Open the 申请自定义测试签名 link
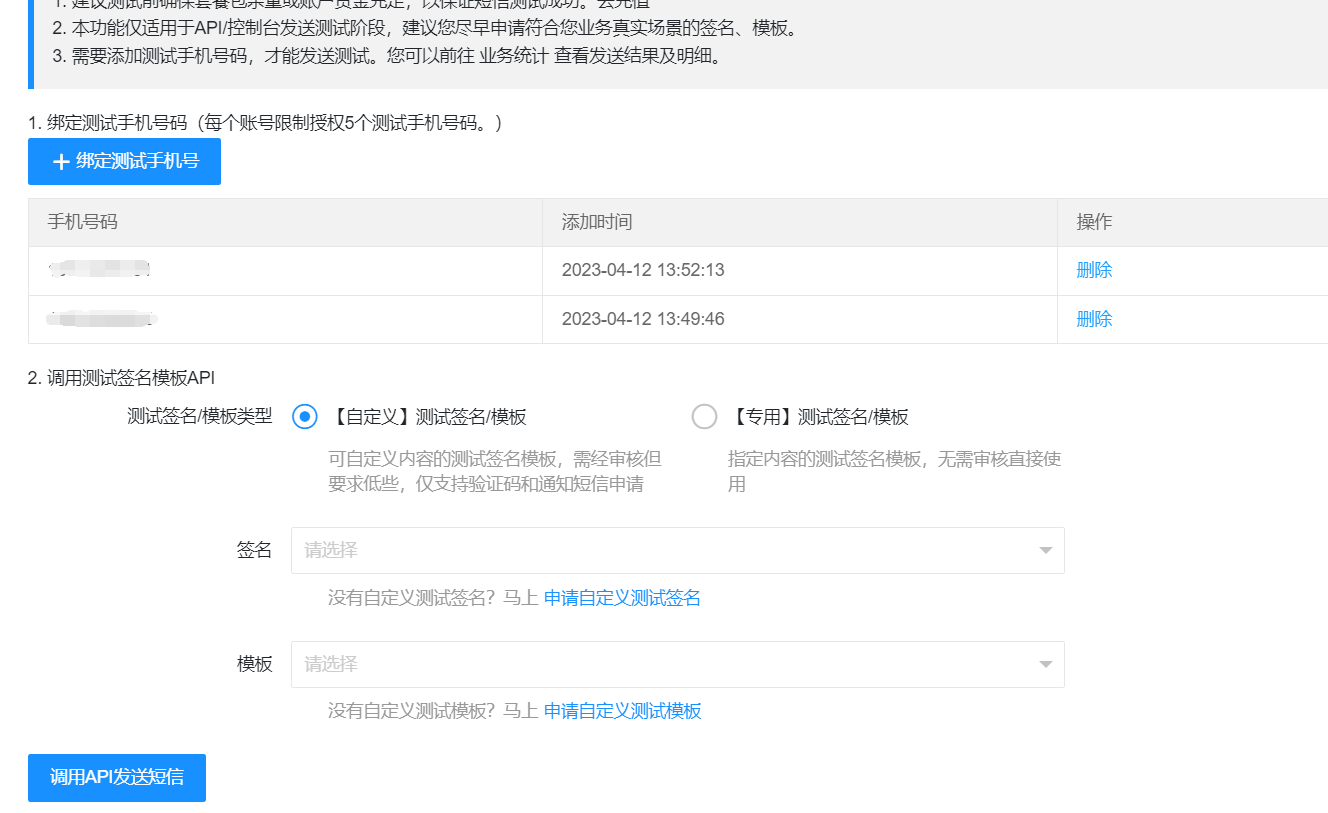This screenshot has height=813, width=1328. pyautogui.click(x=622, y=598)
